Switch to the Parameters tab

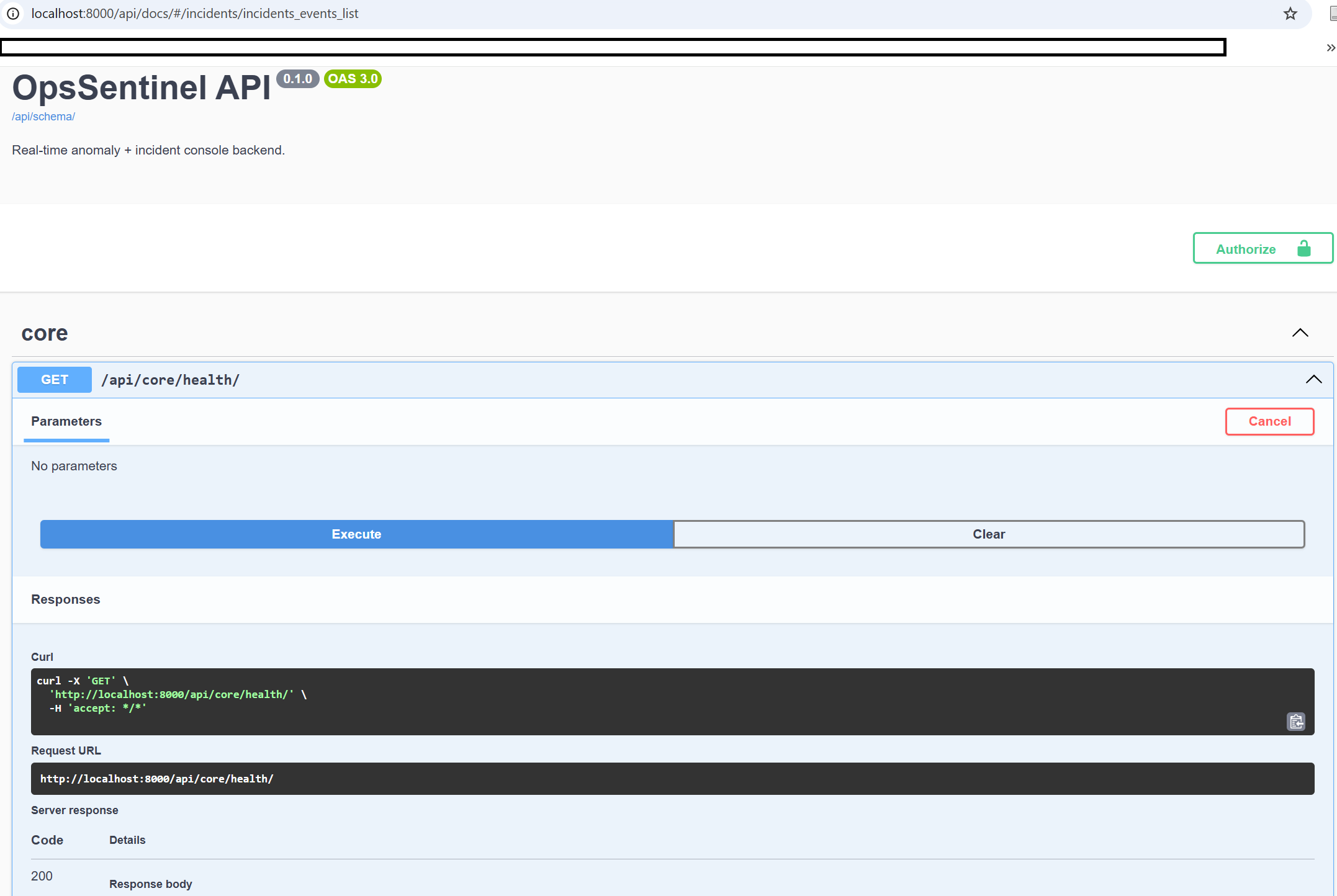[x=66, y=421]
